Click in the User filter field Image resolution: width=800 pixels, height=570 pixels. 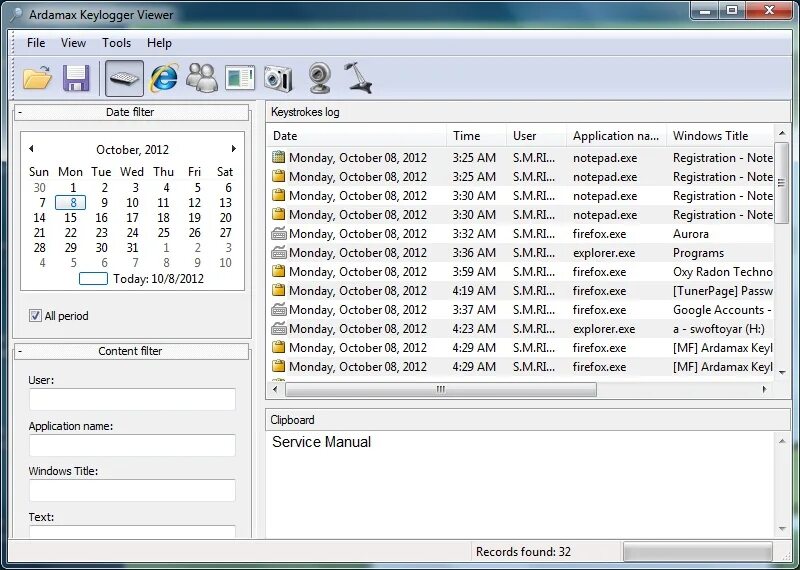coord(132,400)
